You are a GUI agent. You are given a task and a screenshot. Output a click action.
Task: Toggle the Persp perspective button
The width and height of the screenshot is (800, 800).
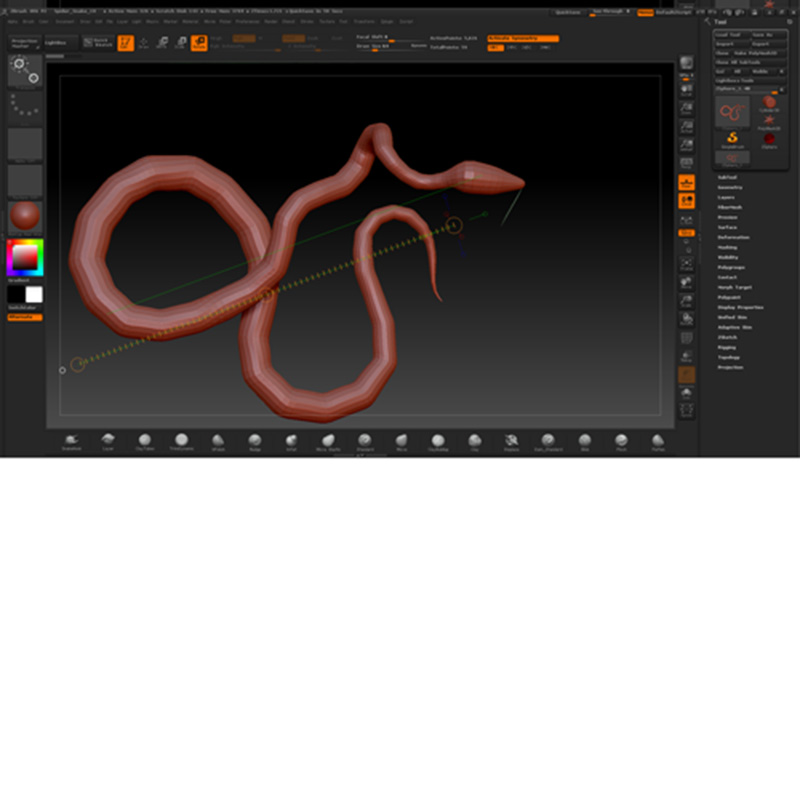[x=686, y=164]
